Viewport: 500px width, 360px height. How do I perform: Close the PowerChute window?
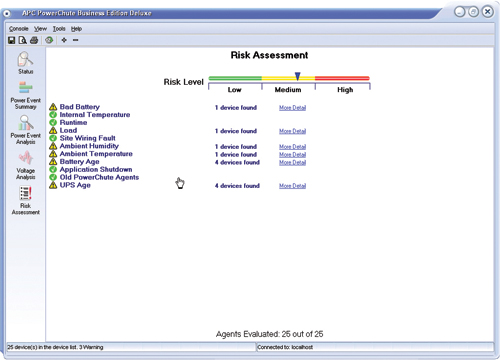pyautogui.click(x=488, y=12)
